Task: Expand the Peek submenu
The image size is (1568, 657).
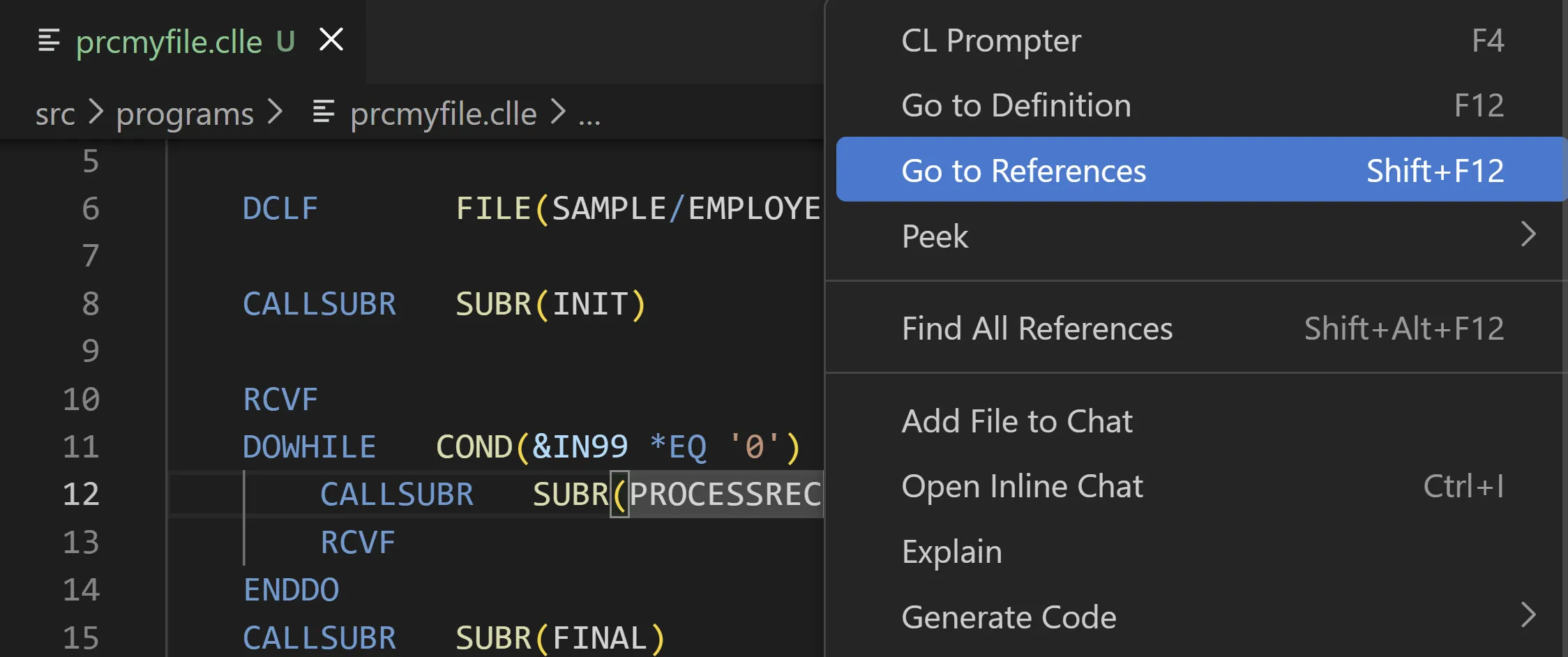Action: click(934, 236)
